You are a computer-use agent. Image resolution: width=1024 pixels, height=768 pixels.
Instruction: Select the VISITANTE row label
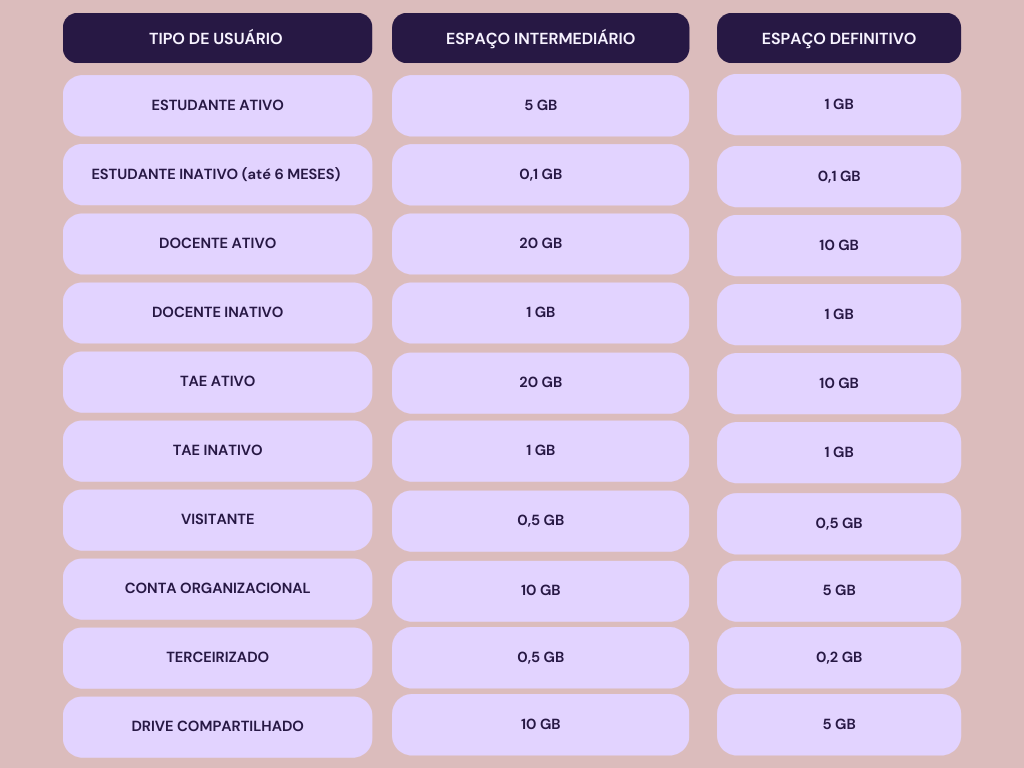tap(217, 519)
